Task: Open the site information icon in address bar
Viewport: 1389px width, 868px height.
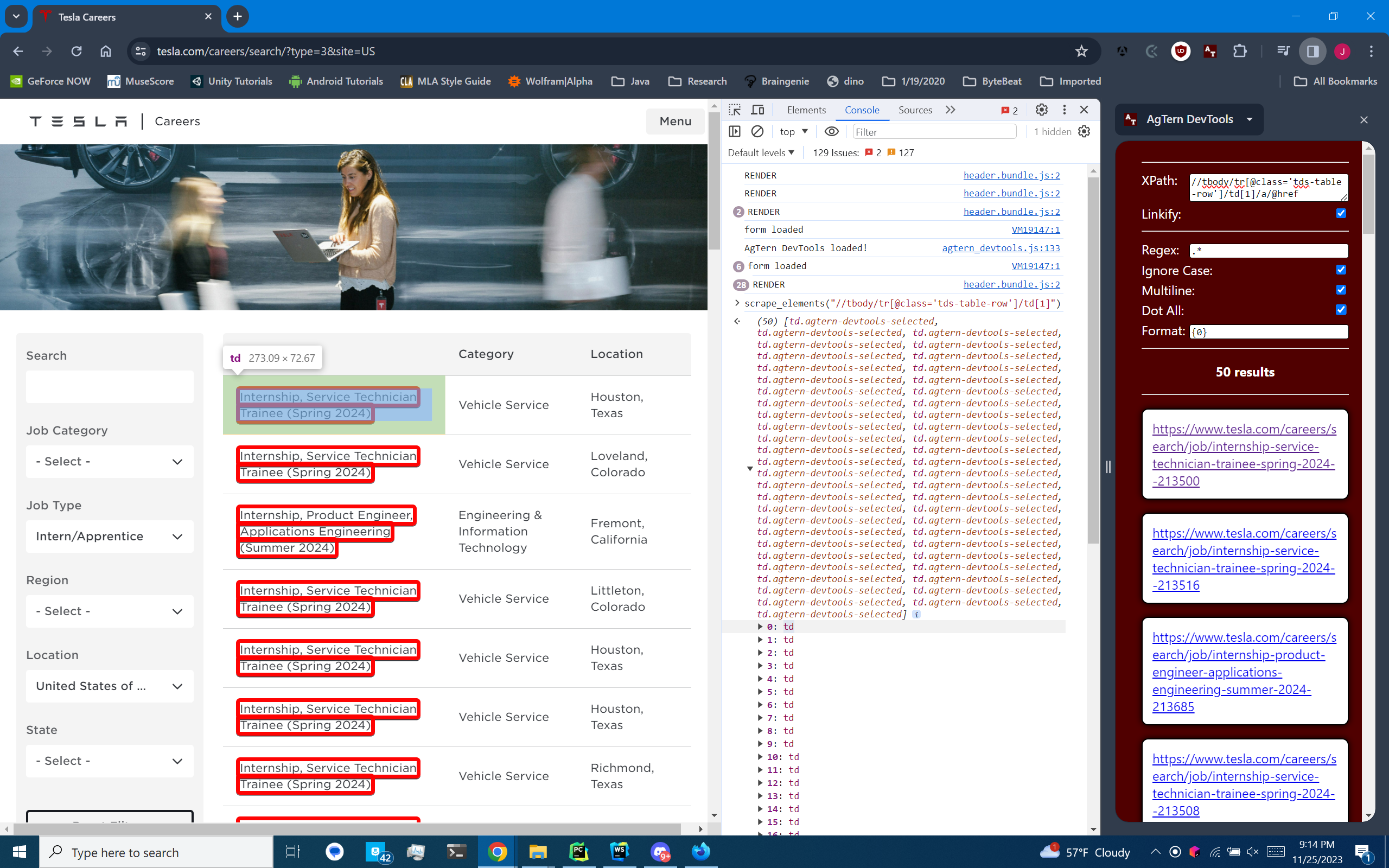Action: (x=141, y=51)
